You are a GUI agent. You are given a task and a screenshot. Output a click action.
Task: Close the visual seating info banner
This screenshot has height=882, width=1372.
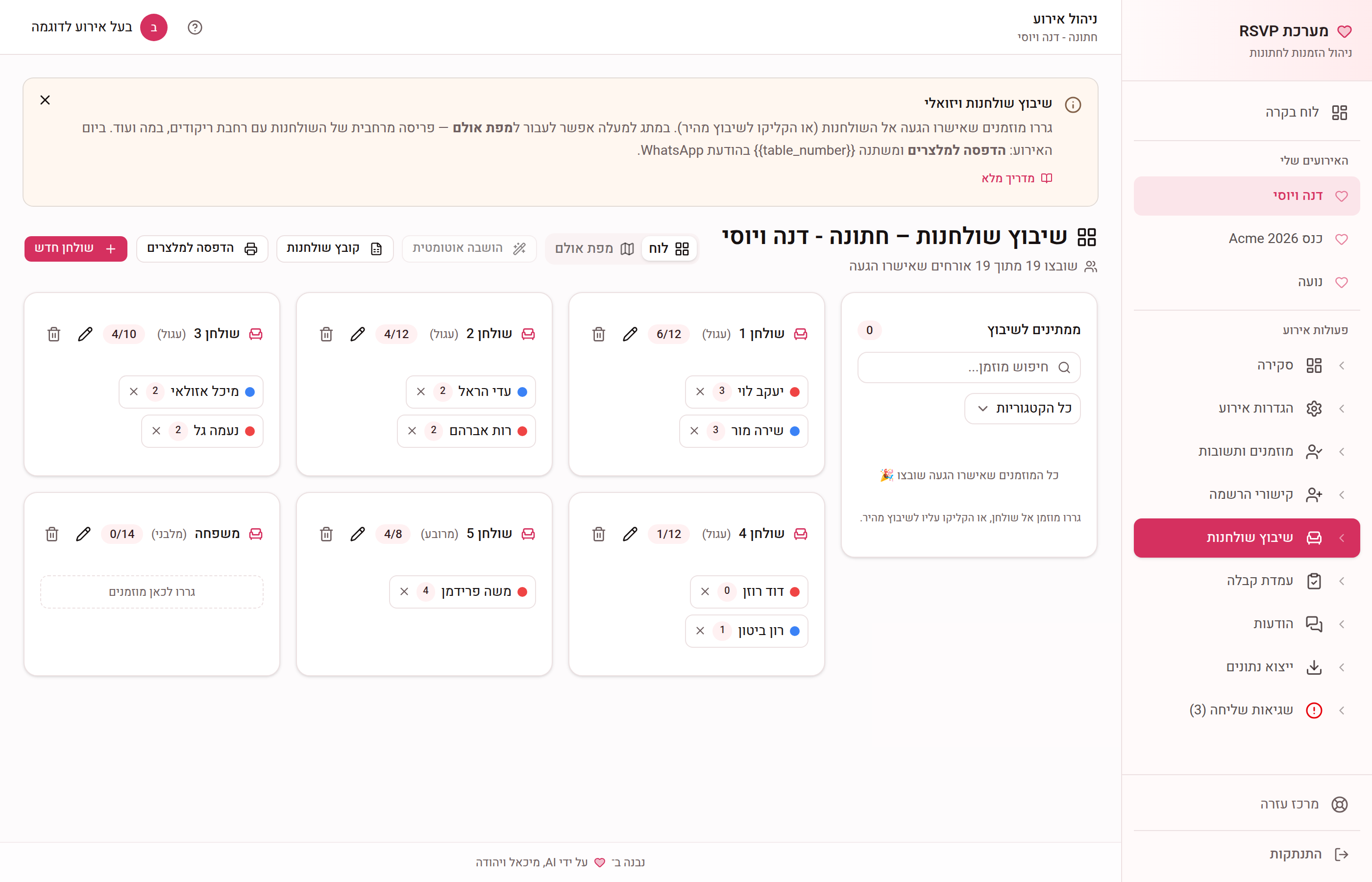tap(45, 100)
